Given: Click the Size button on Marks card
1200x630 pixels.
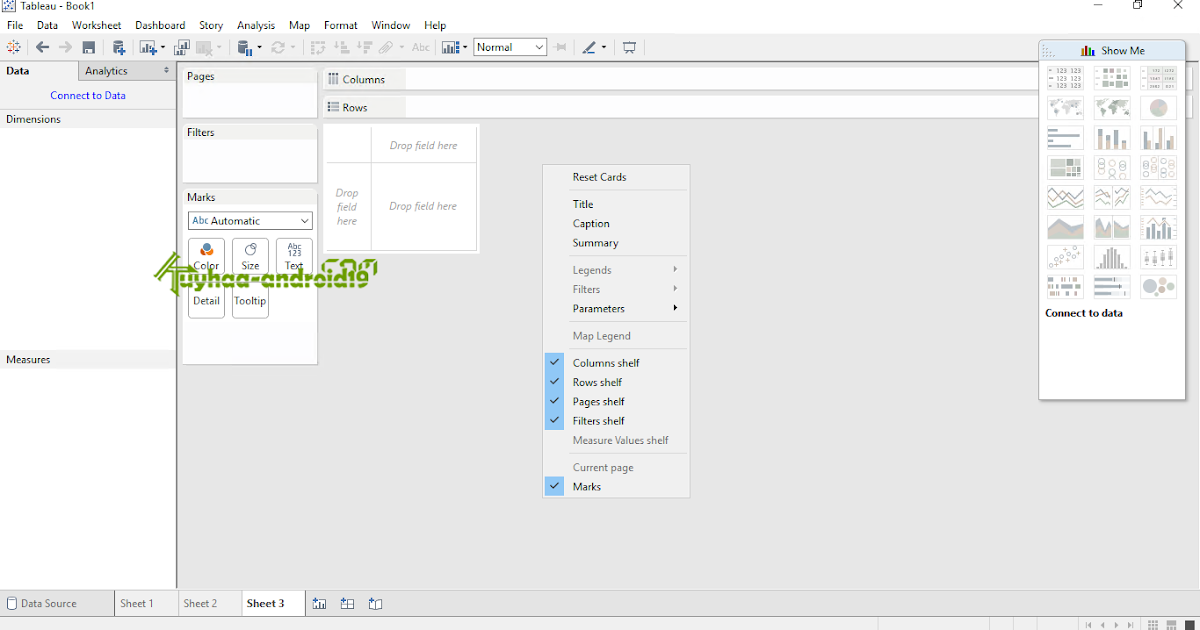Looking at the screenshot, I should coord(250,256).
